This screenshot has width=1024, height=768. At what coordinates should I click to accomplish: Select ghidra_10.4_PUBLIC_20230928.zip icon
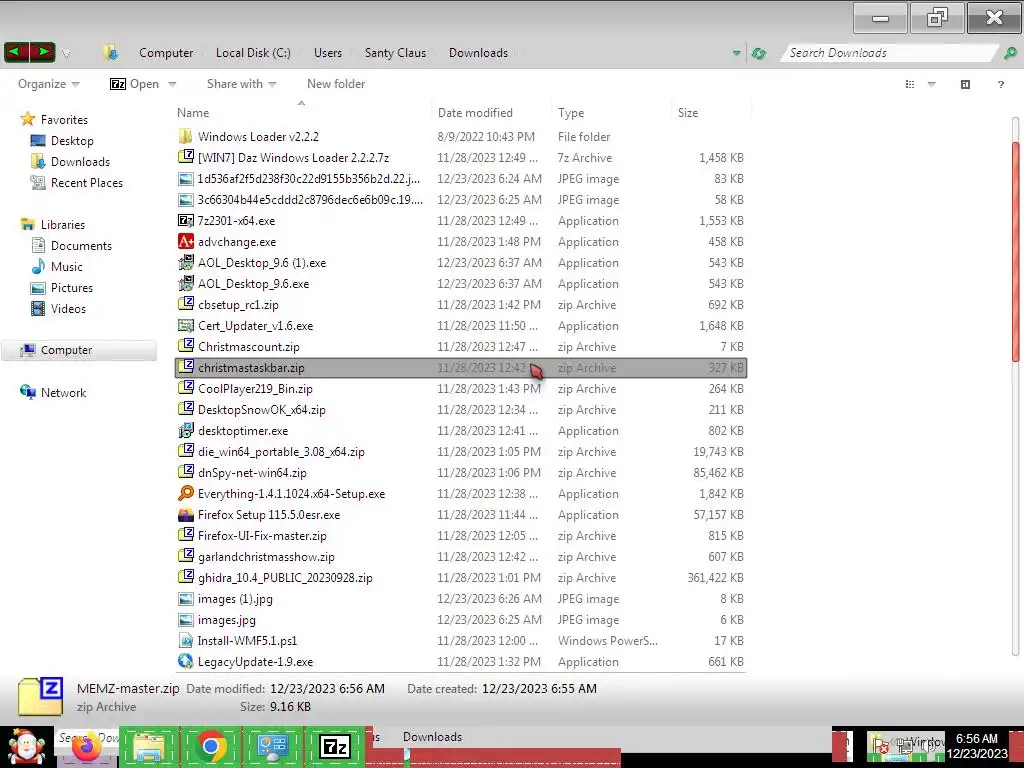pos(185,577)
